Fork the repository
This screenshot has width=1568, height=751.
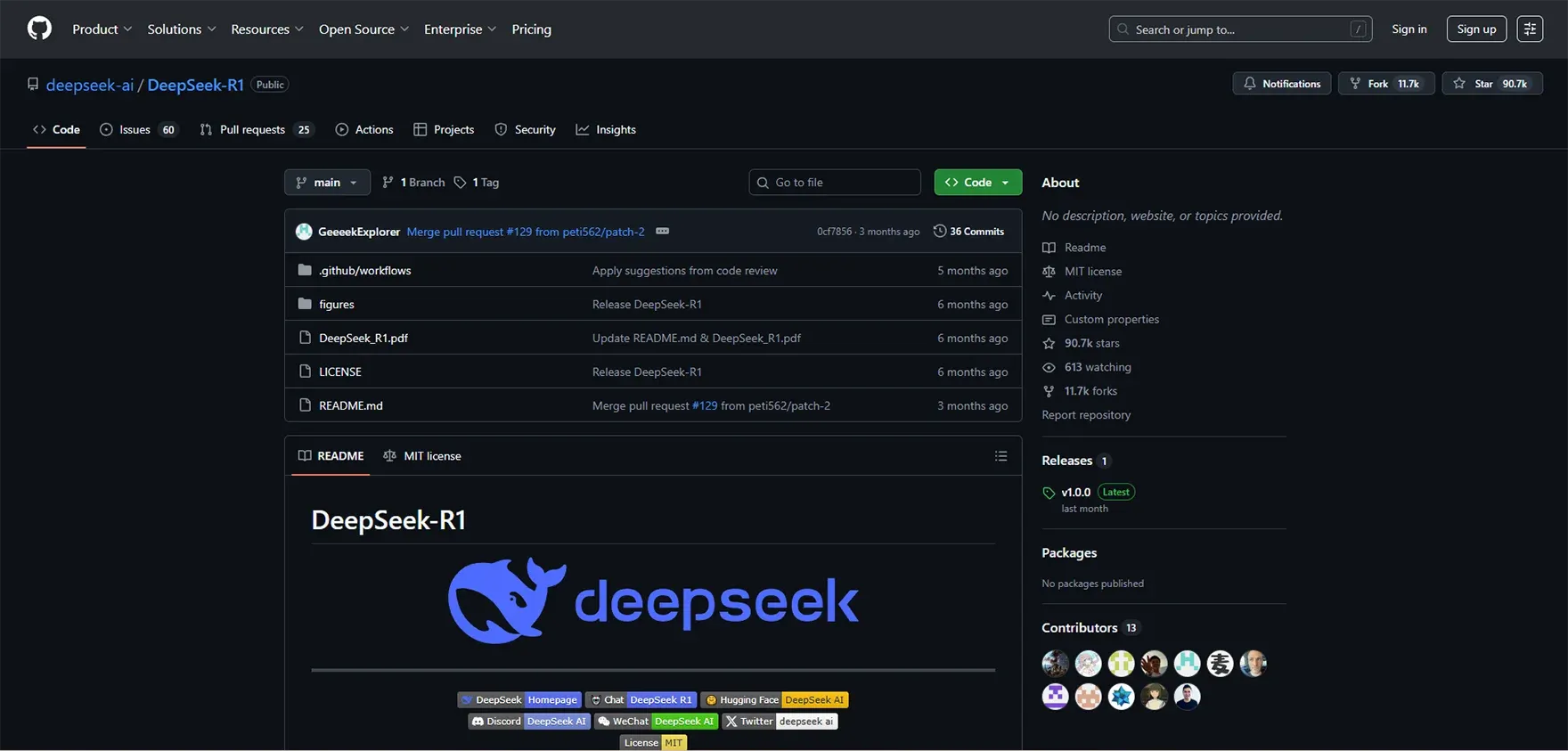(x=1385, y=84)
